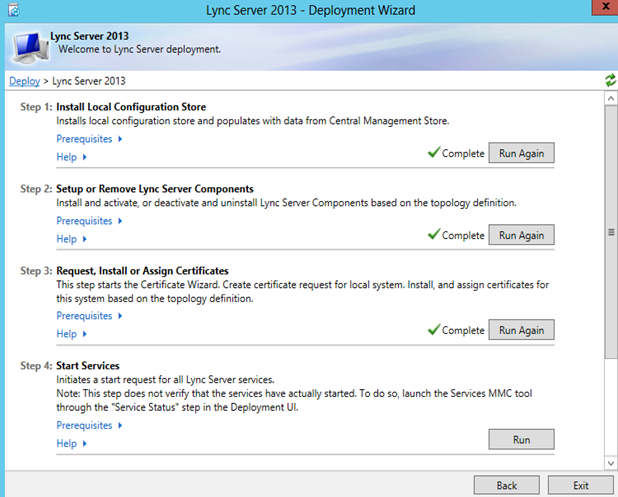
Task: Click the 'Install Local Configuration Store' heading
Action: pos(131,107)
